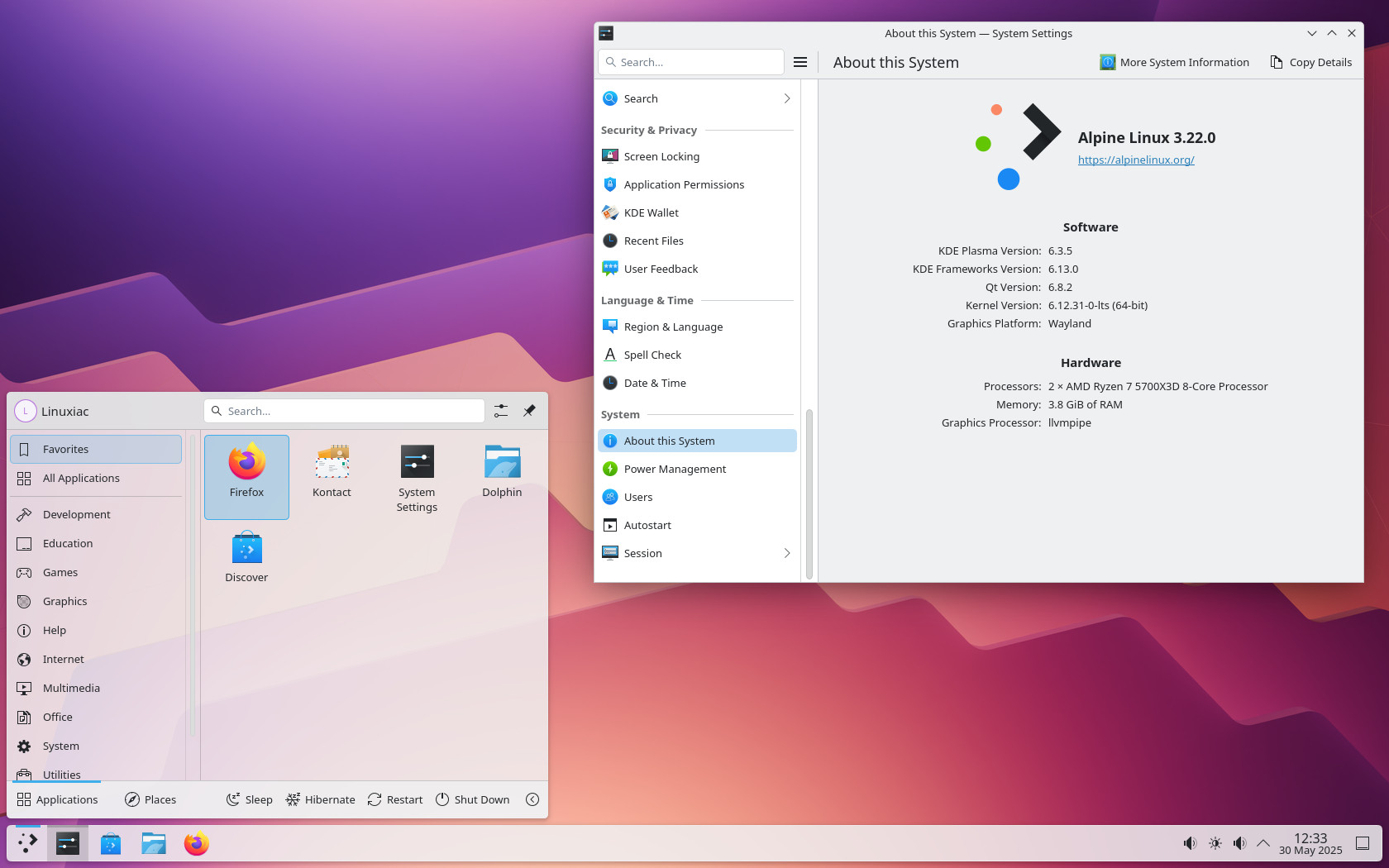Show more power actions with footer chevron

tap(532, 799)
